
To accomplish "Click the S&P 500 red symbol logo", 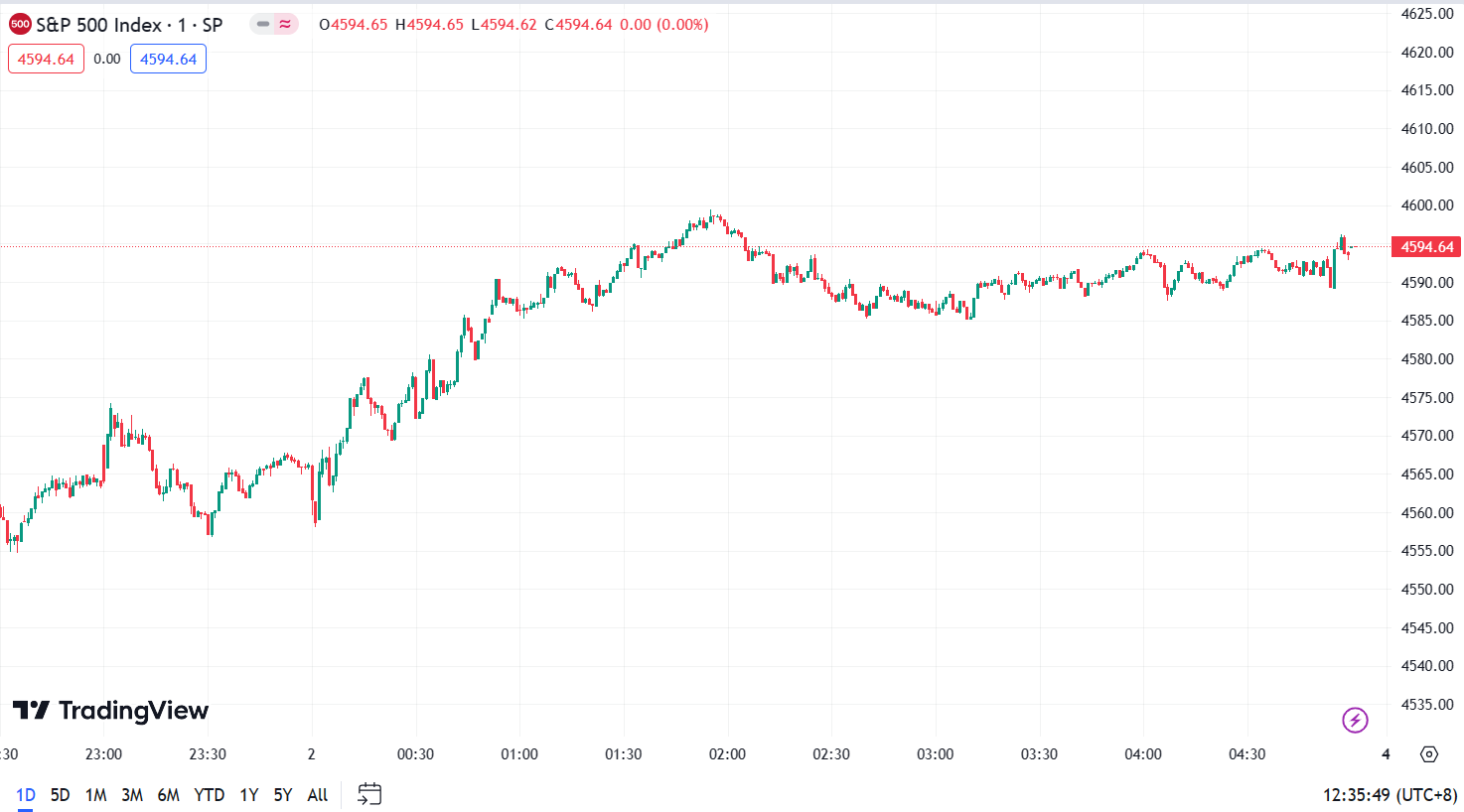I will pyautogui.click(x=20, y=25).
